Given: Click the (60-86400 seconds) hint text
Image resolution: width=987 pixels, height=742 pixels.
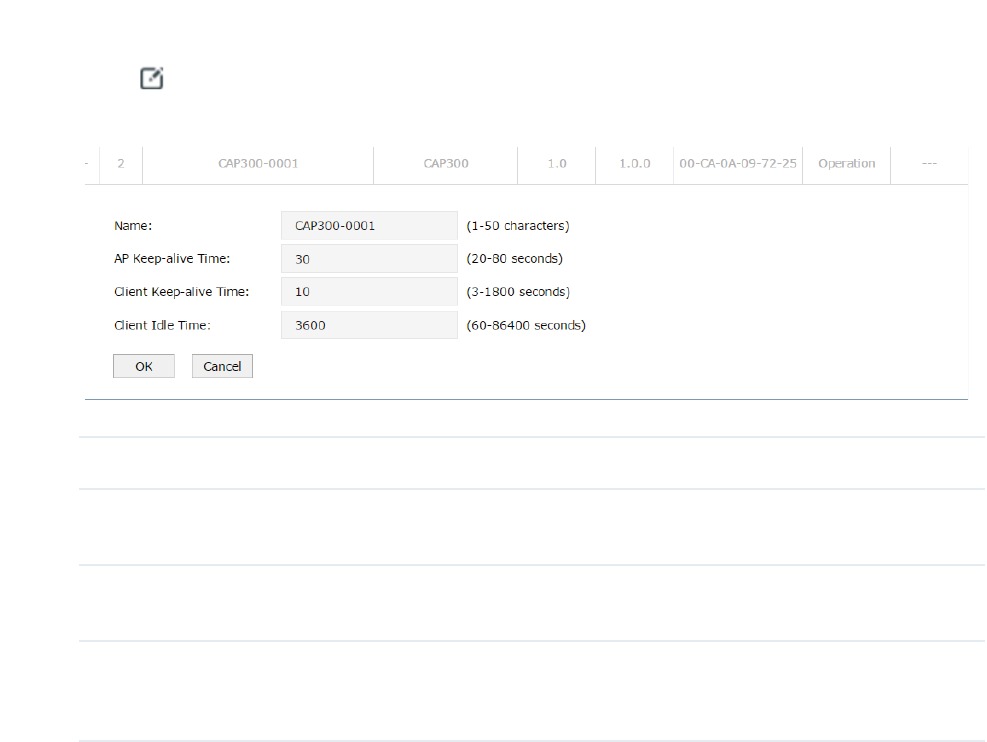Looking at the screenshot, I should [x=526, y=325].
